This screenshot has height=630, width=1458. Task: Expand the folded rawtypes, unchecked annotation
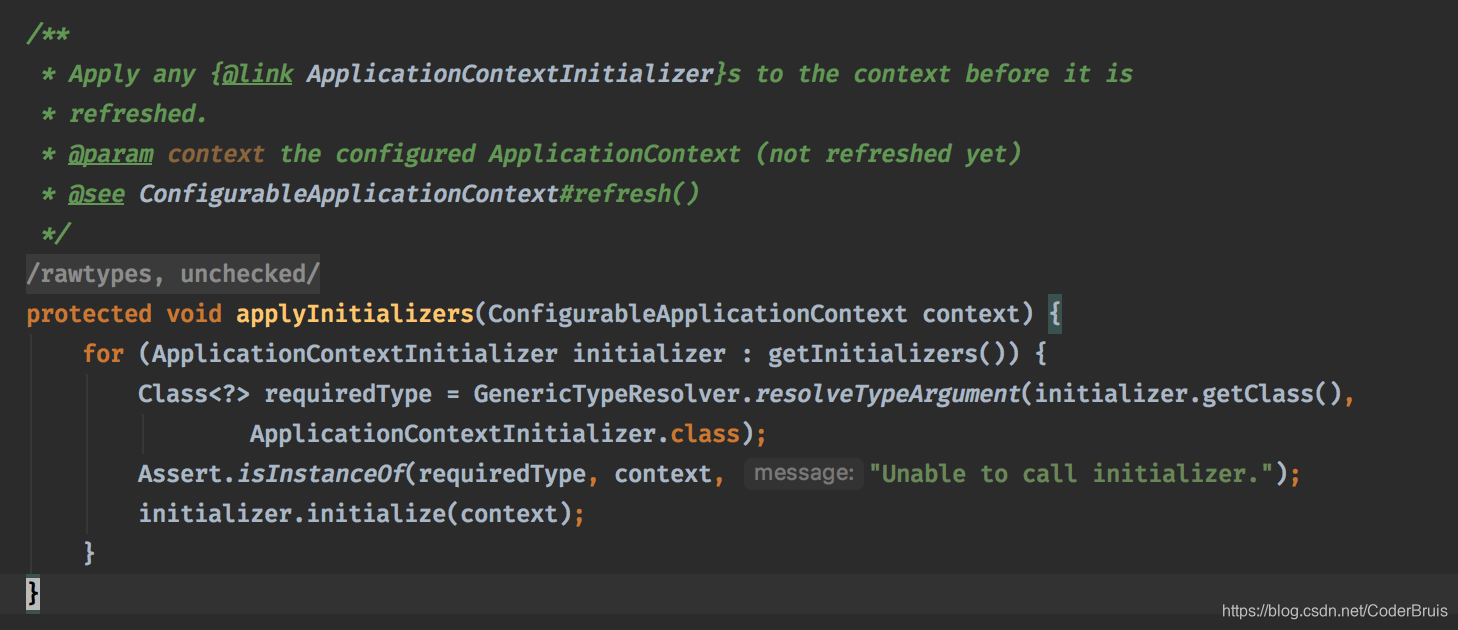pyautogui.click(x=173, y=274)
